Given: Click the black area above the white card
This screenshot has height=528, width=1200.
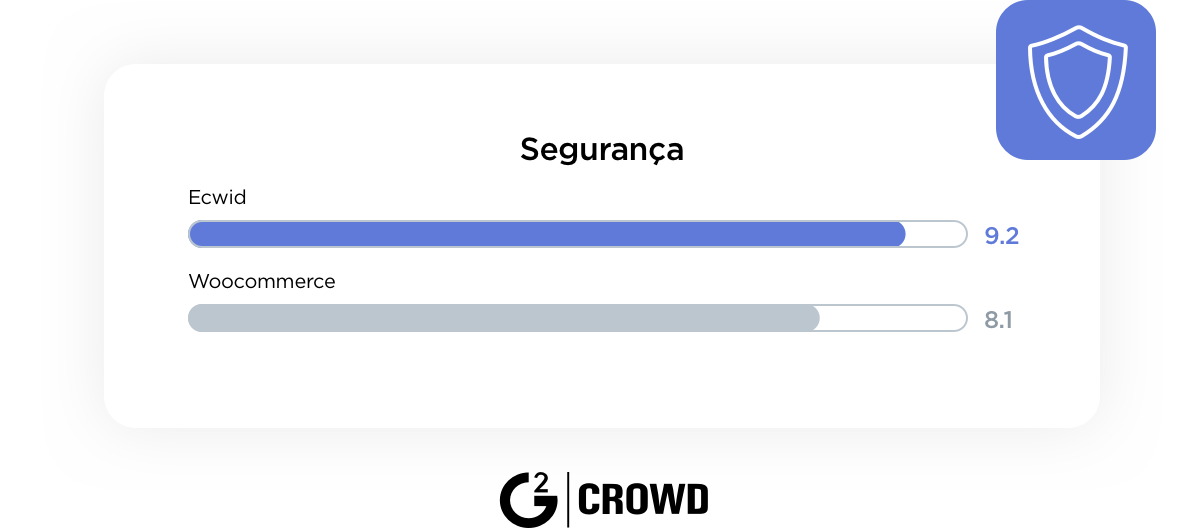Looking at the screenshot, I should point(500,30).
